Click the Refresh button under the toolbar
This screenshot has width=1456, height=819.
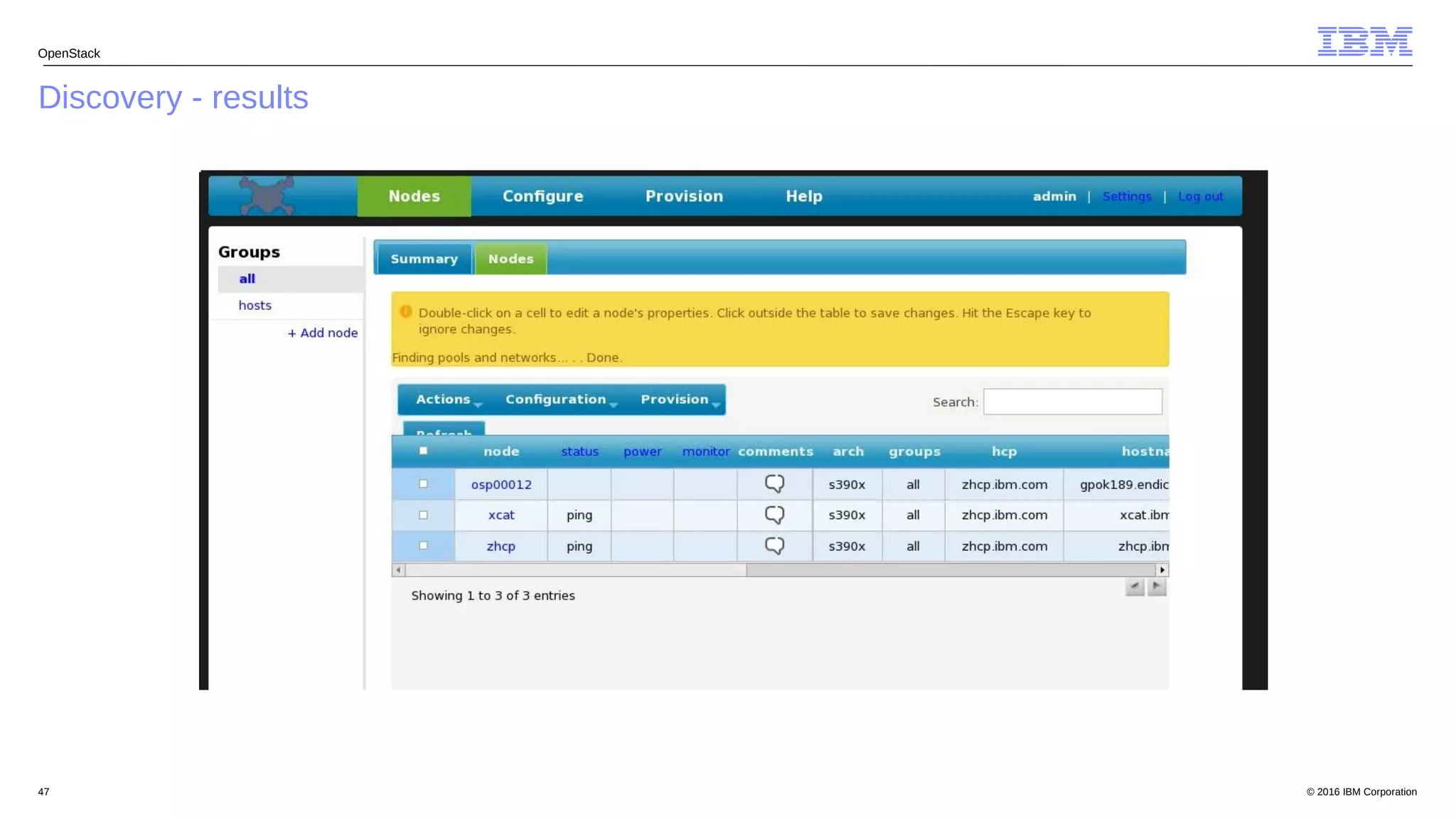pyautogui.click(x=444, y=429)
